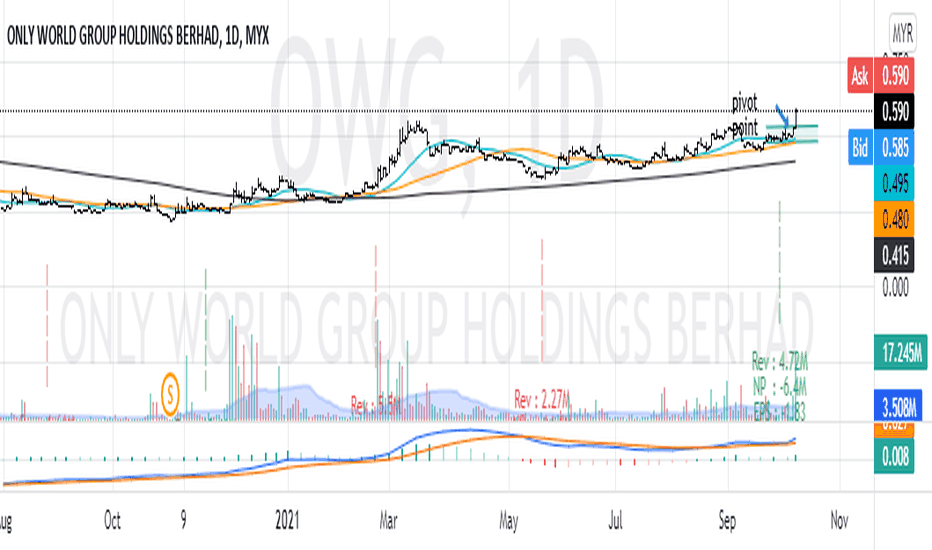This screenshot has height=550, width=932.
Task: Click the orange S split marker icon
Action: click(170, 394)
